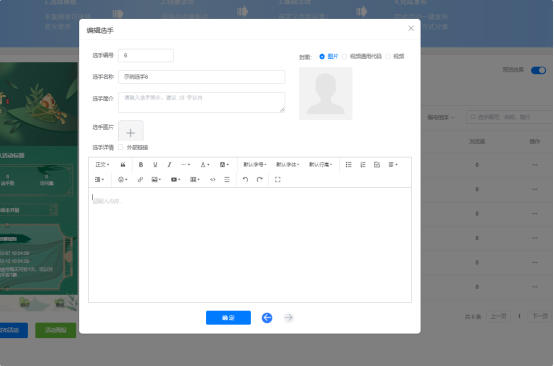Click 下一页 in the background pagination
This screenshot has width=554, height=366.
coord(540,316)
